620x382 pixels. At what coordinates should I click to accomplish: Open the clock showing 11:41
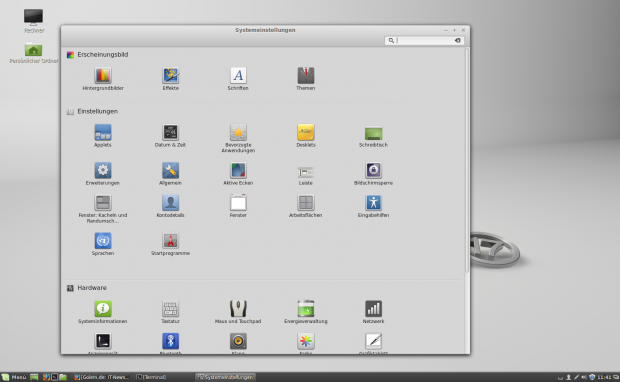coord(604,377)
